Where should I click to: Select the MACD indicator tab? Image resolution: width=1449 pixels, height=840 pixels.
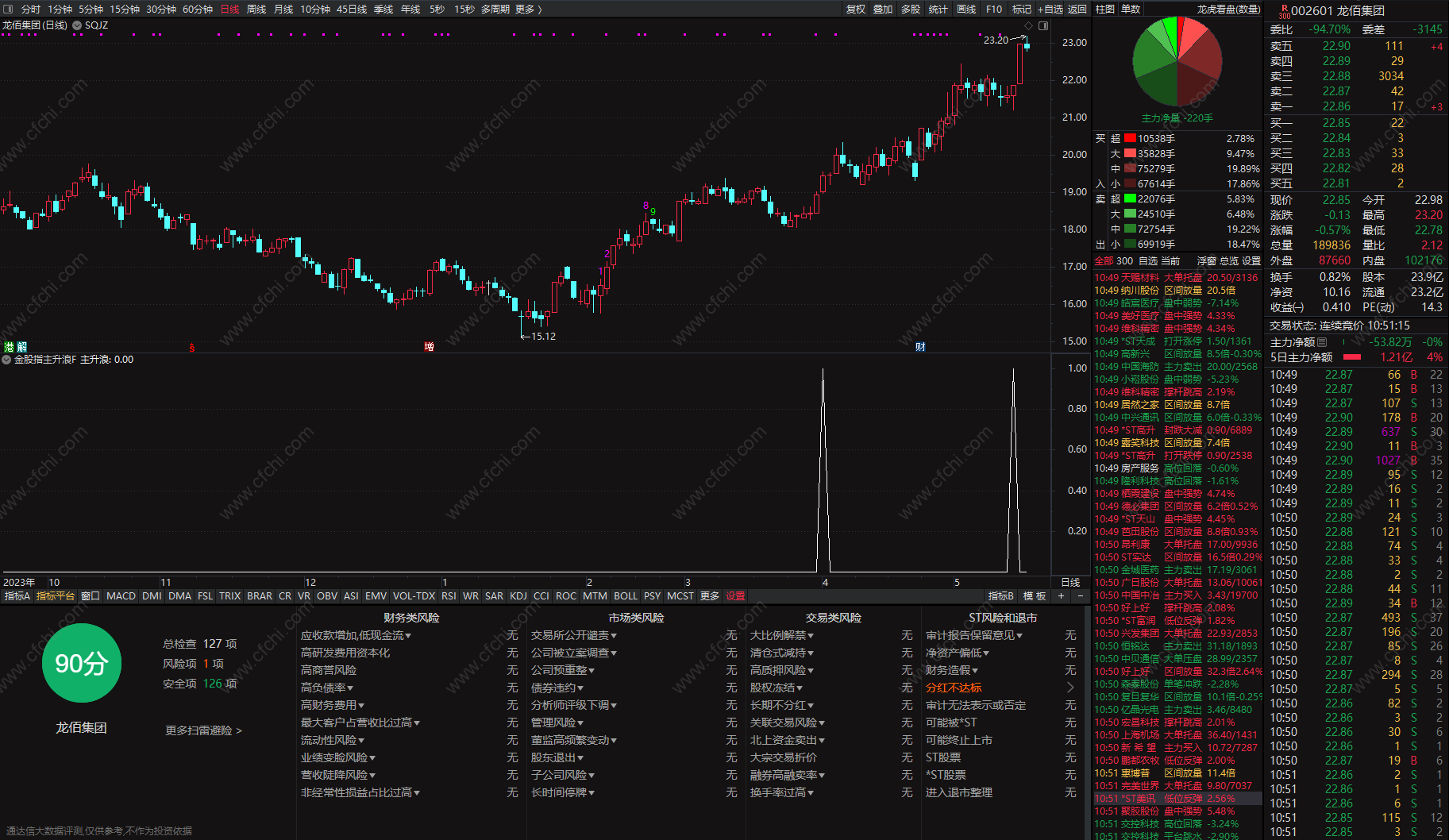[x=121, y=595]
